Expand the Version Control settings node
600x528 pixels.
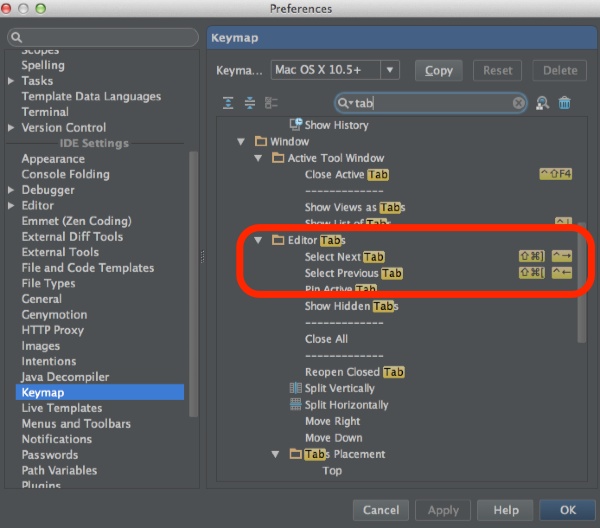click(x=11, y=128)
